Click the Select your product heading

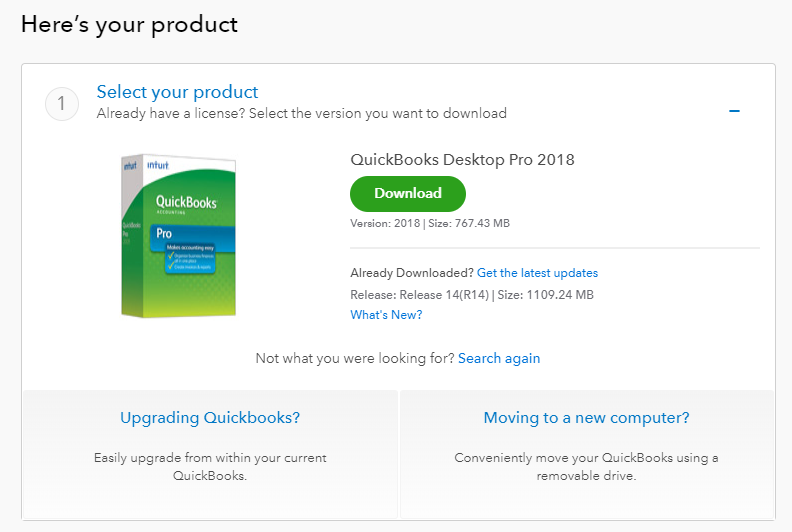pyautogui.click(x=177, y=92)
